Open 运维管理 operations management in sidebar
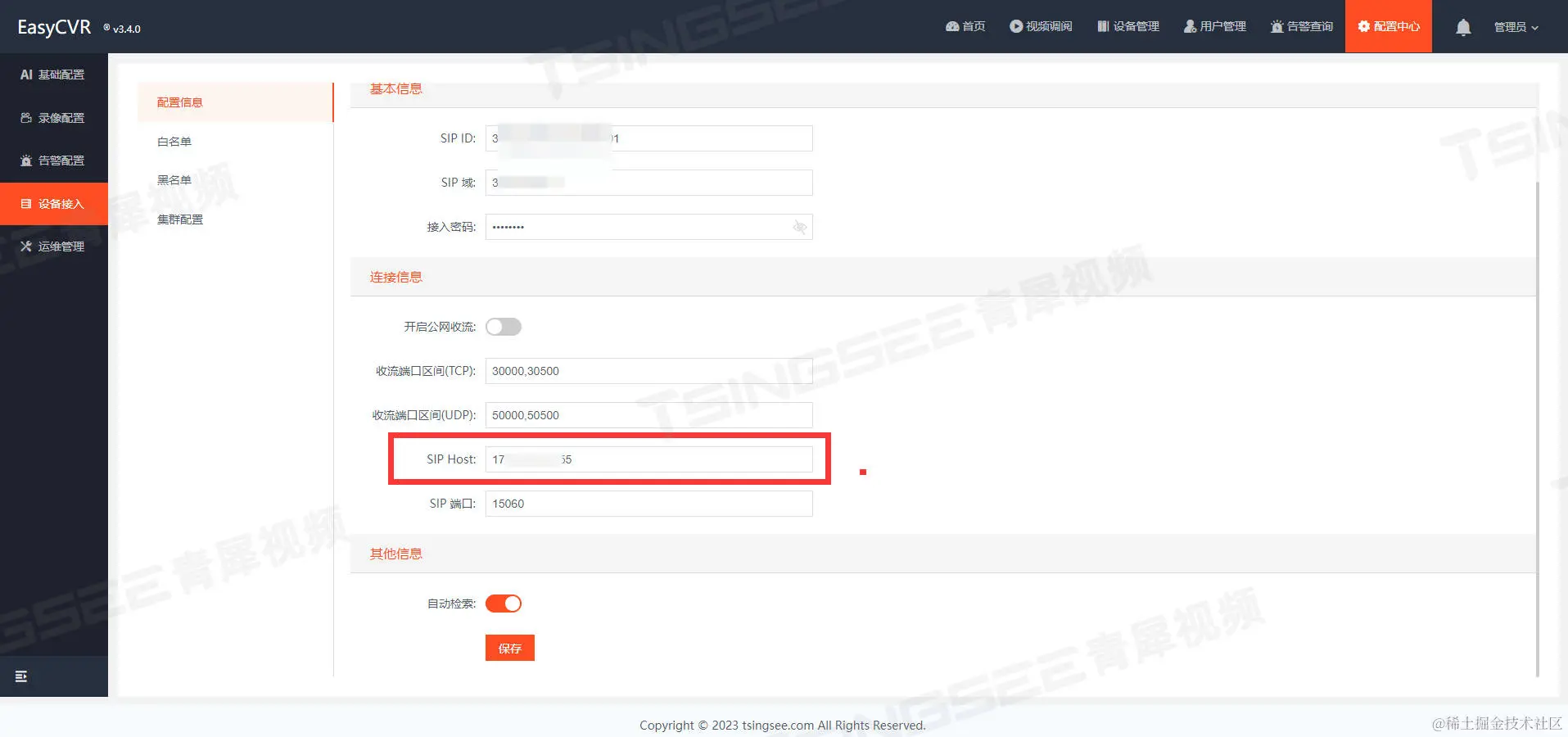The image size is (1568, 737). click(x=54, y=246)
